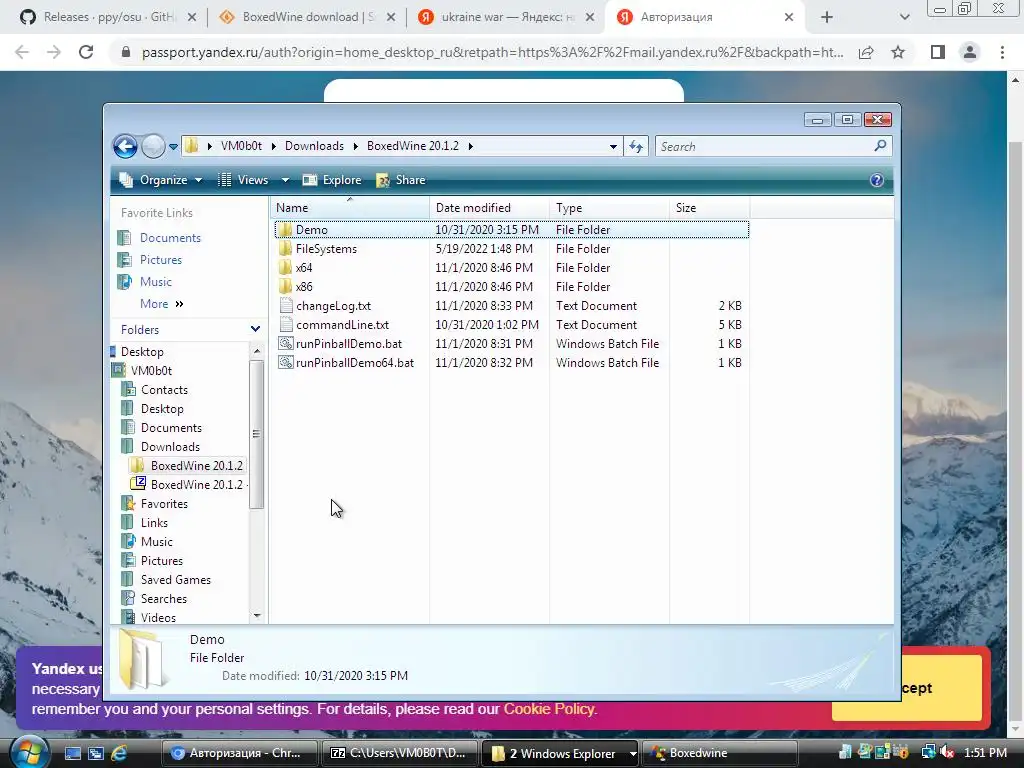Reload the Chrome page
This screenshot has height=768, width=1024.
[86, 52]
